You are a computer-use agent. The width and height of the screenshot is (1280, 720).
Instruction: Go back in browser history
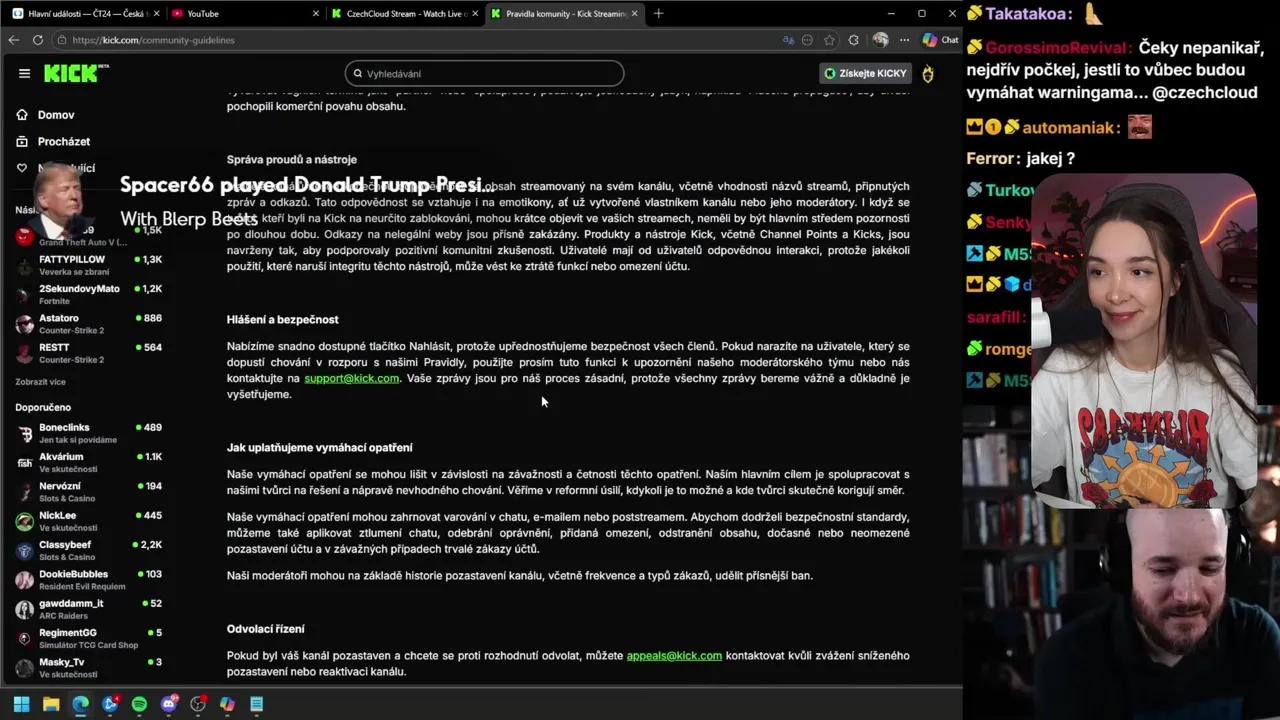[x=13, y=40]
